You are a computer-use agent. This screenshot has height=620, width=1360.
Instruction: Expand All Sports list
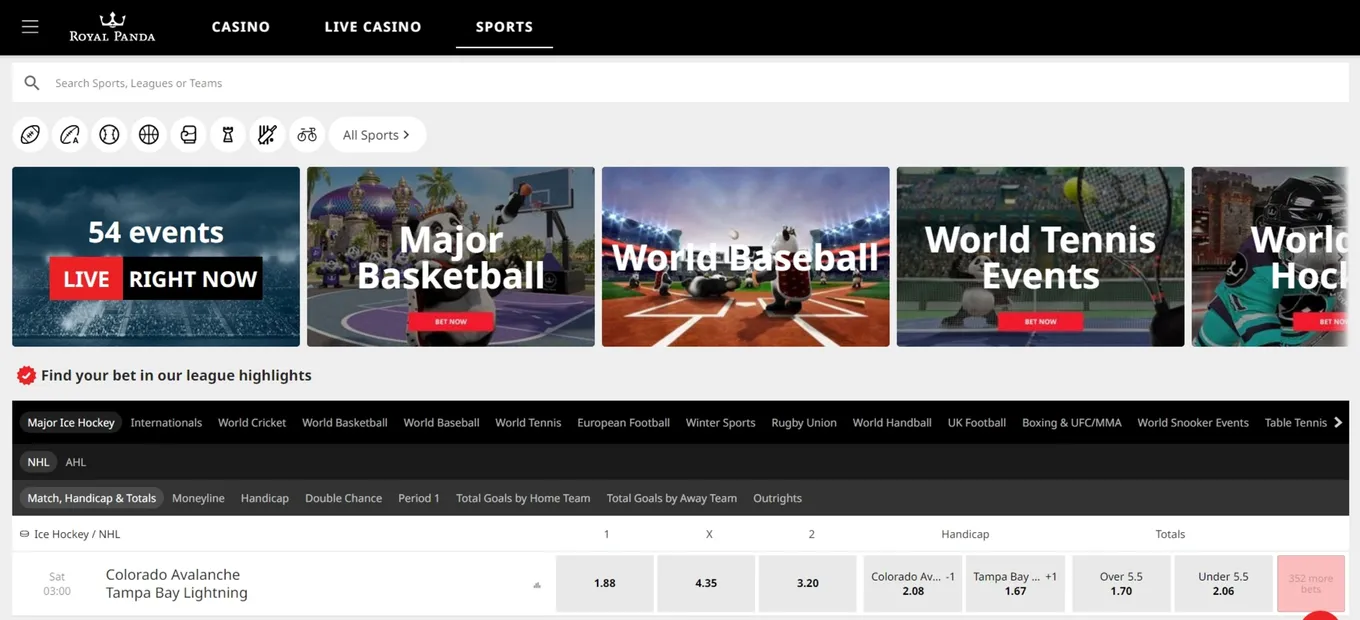click(377, 135)
